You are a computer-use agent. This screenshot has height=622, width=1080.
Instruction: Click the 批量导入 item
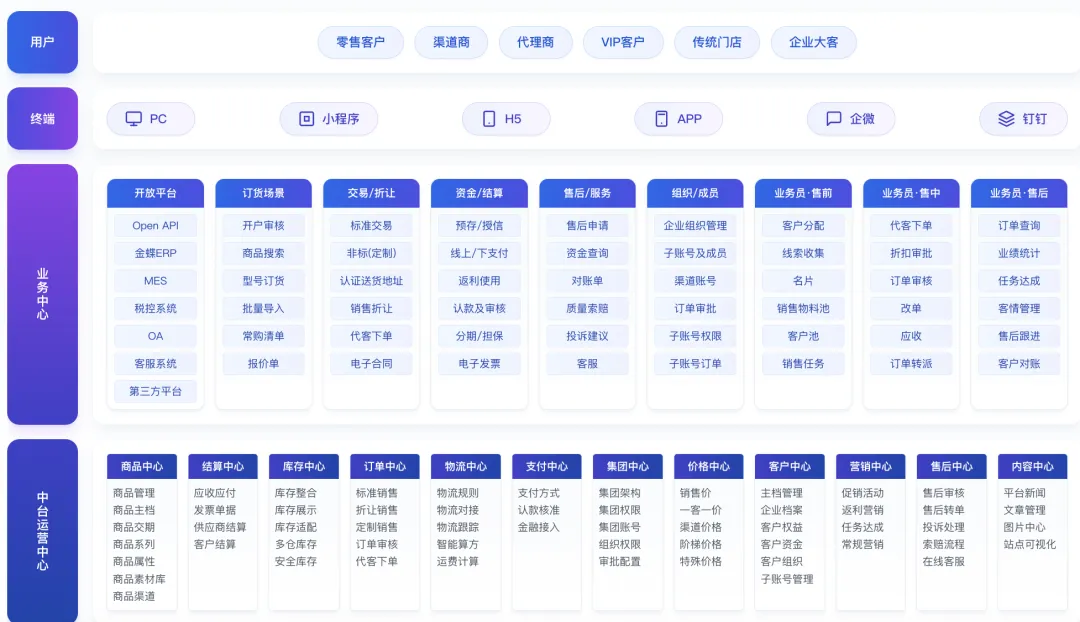click(263, 308)
